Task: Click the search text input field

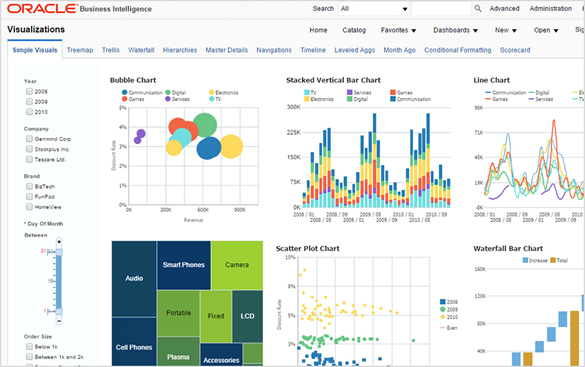Action: tap(441, 9)
